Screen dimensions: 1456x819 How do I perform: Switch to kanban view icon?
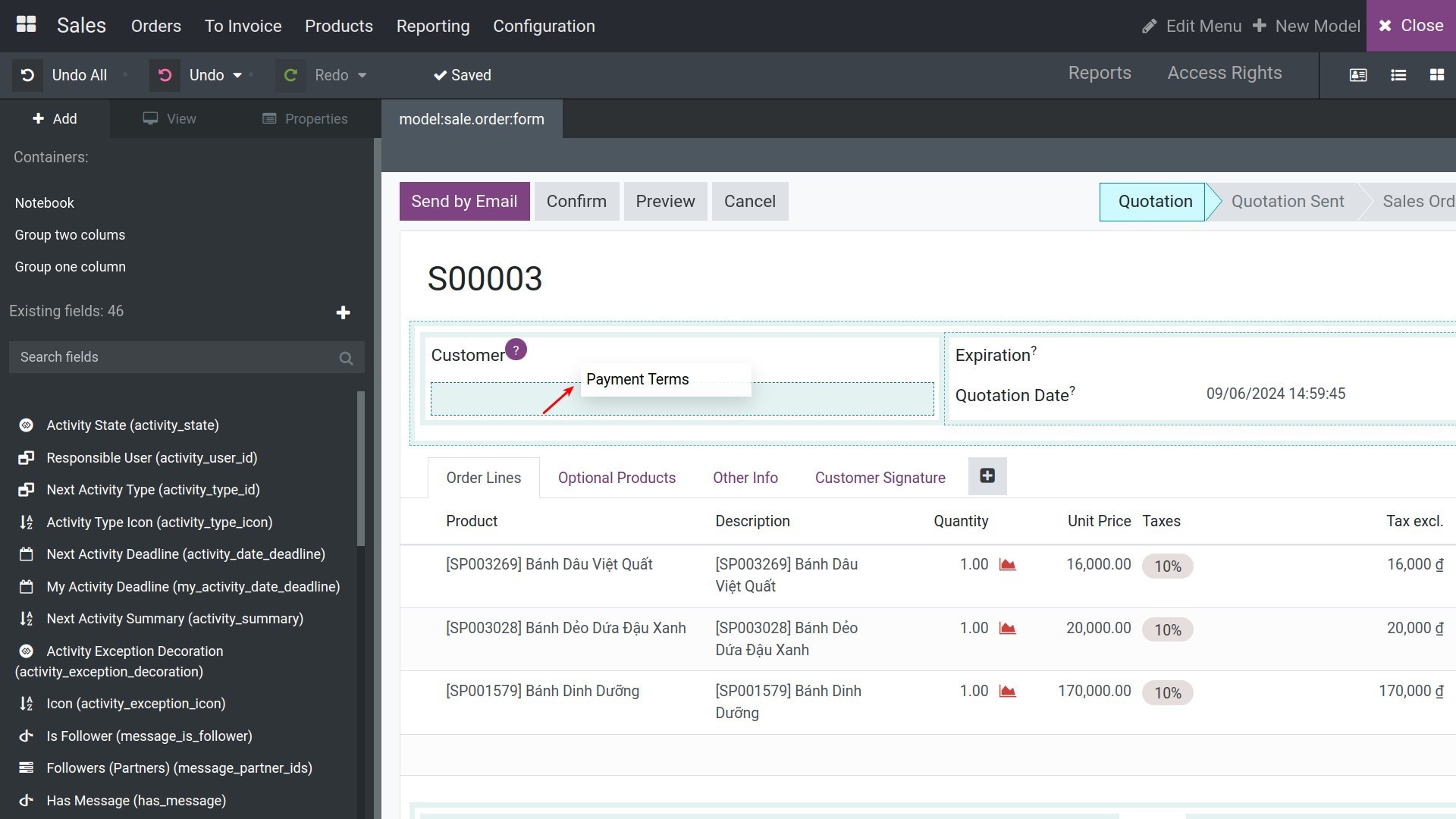pos(1436,75)
